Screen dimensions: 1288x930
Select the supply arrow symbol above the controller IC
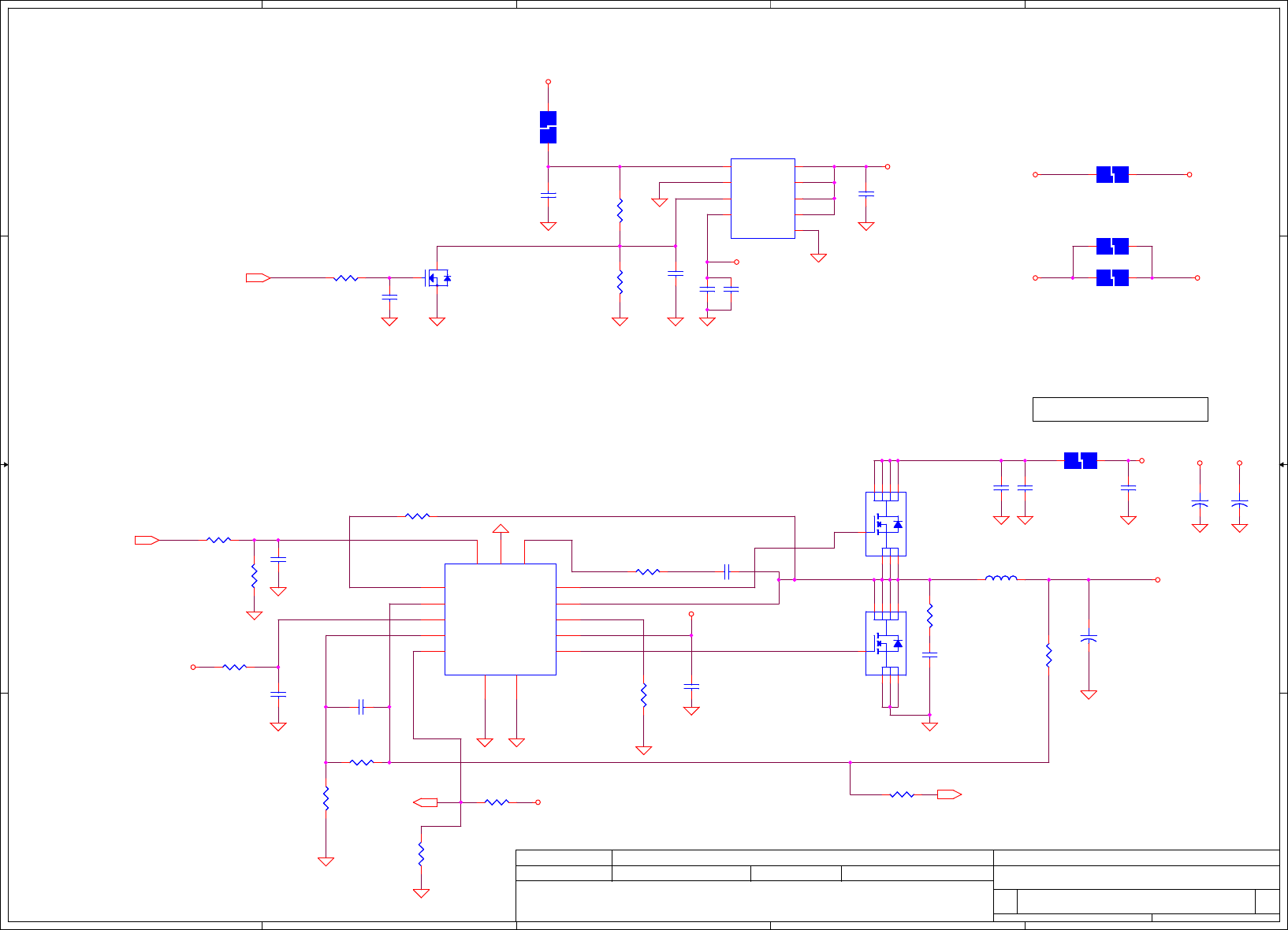point(501,528)
